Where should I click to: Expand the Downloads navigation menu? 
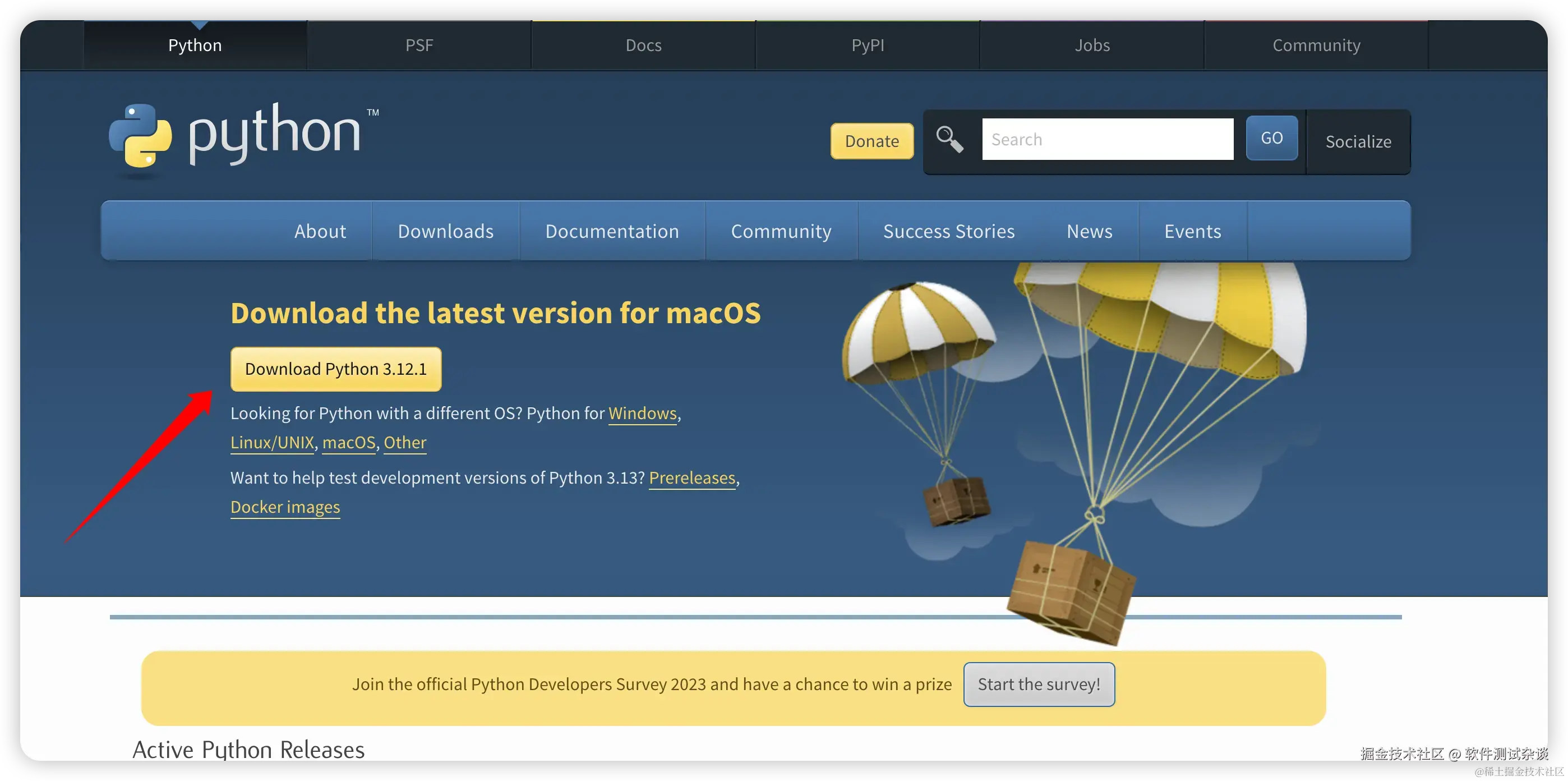click(446, 232)
